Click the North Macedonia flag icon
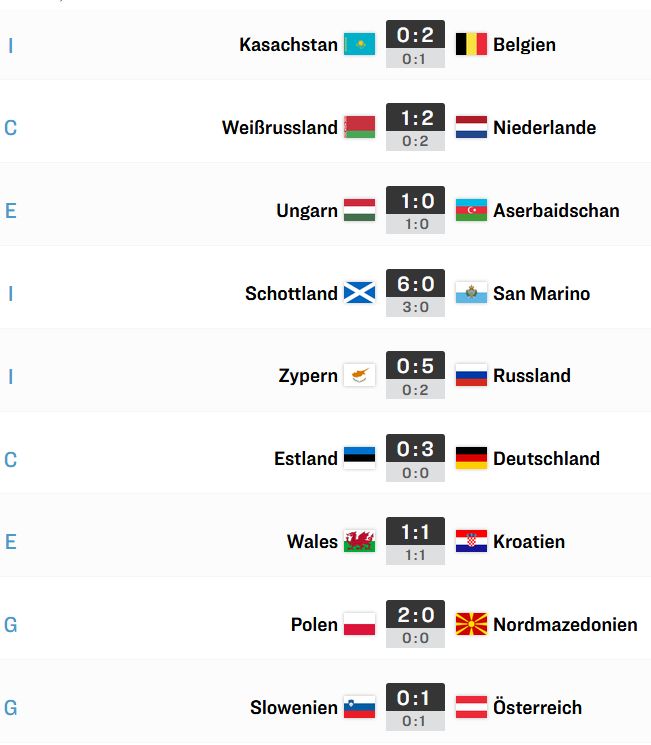 click(x=471, y=624)
